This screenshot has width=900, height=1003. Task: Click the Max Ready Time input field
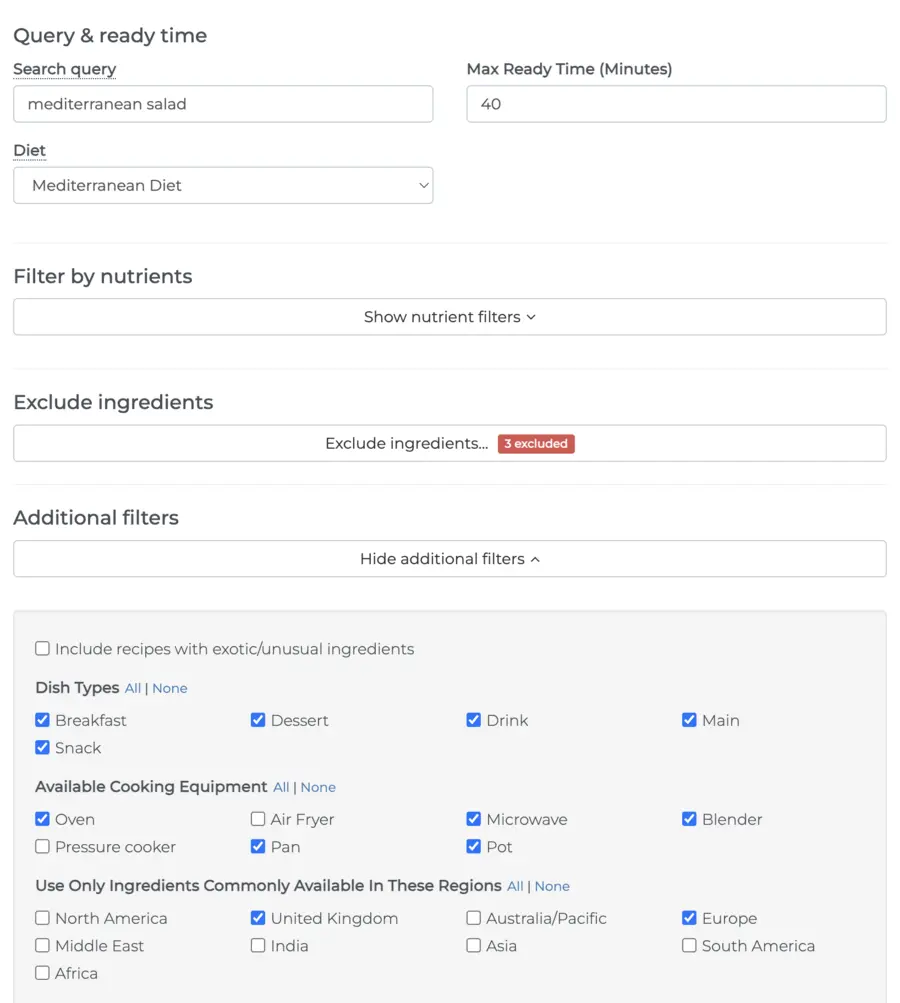pos(675,103)
